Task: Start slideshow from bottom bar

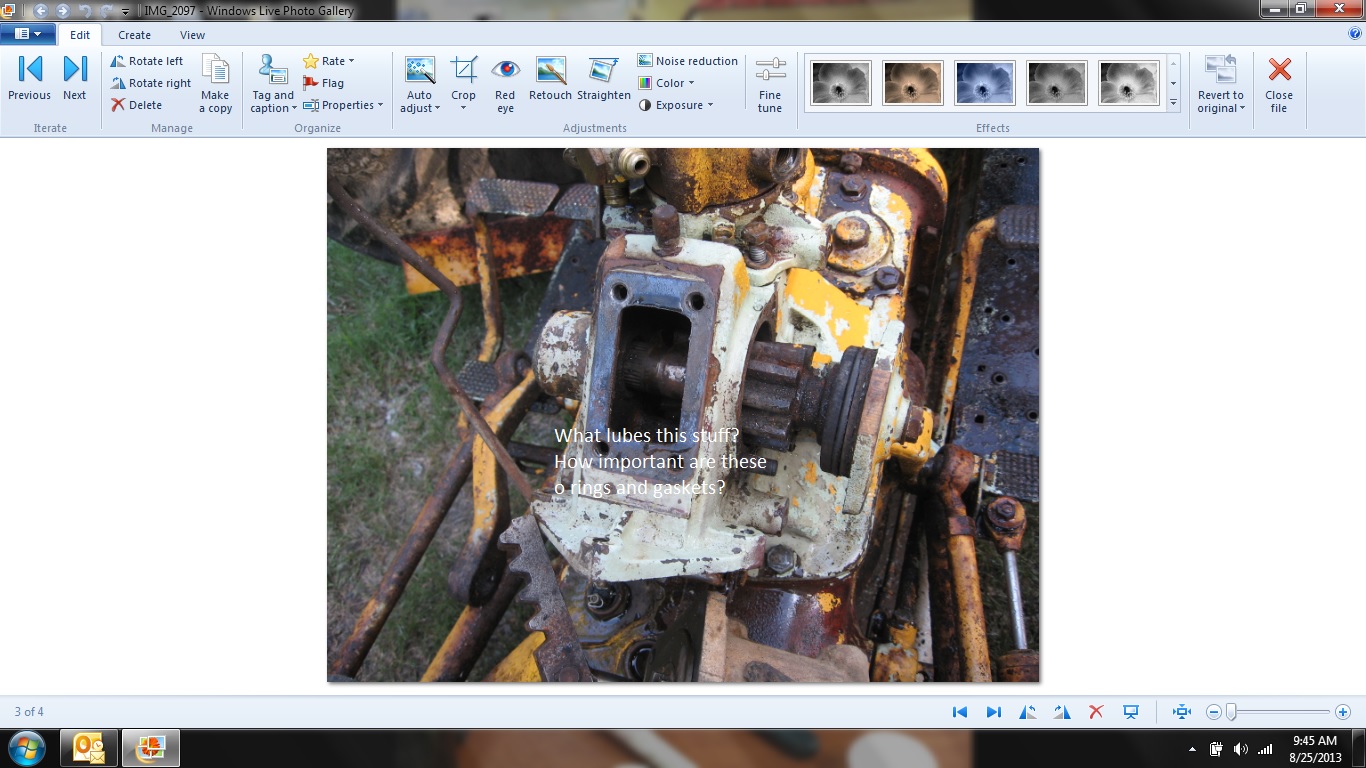Action: (1131, 712)
